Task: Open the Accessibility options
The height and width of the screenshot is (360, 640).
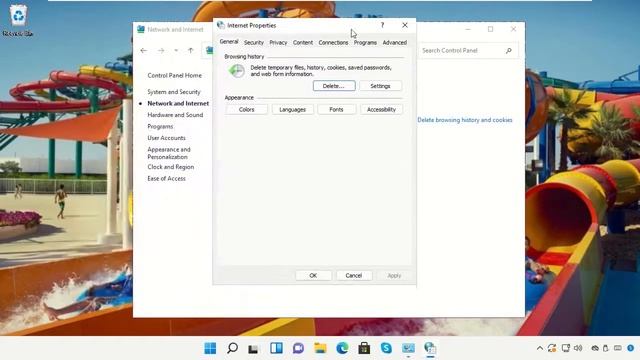Action: click(x=381, y=109)
